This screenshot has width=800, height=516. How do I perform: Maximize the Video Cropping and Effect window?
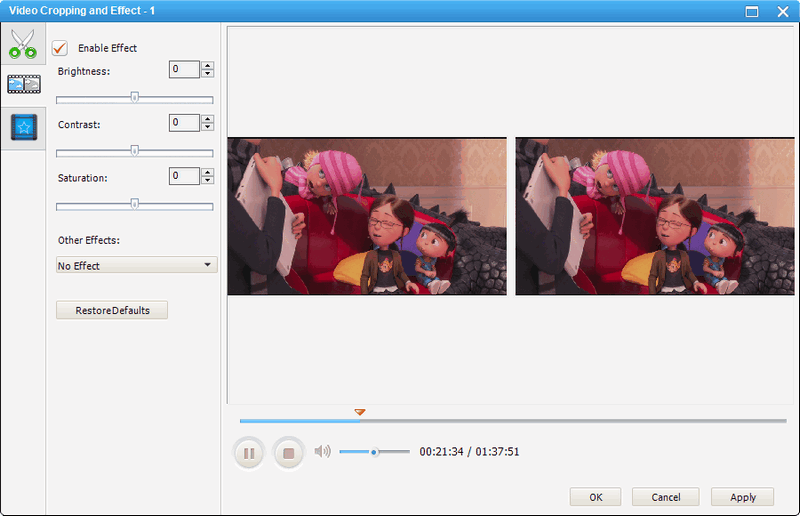[752, 11]
